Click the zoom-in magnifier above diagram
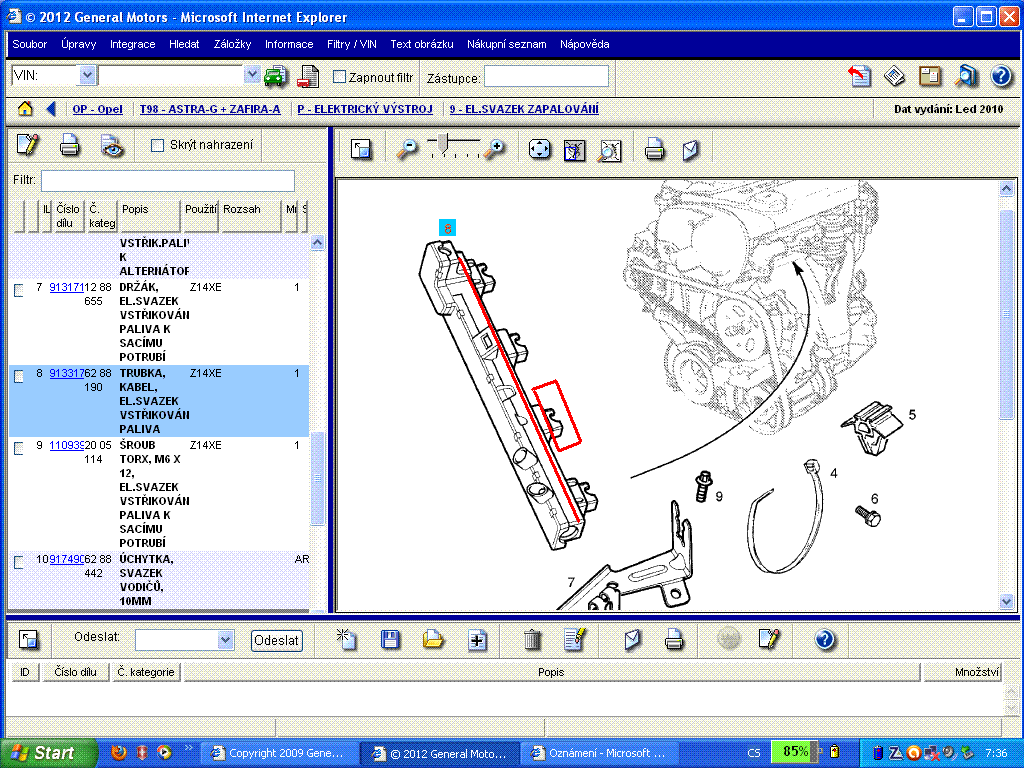 494,150
